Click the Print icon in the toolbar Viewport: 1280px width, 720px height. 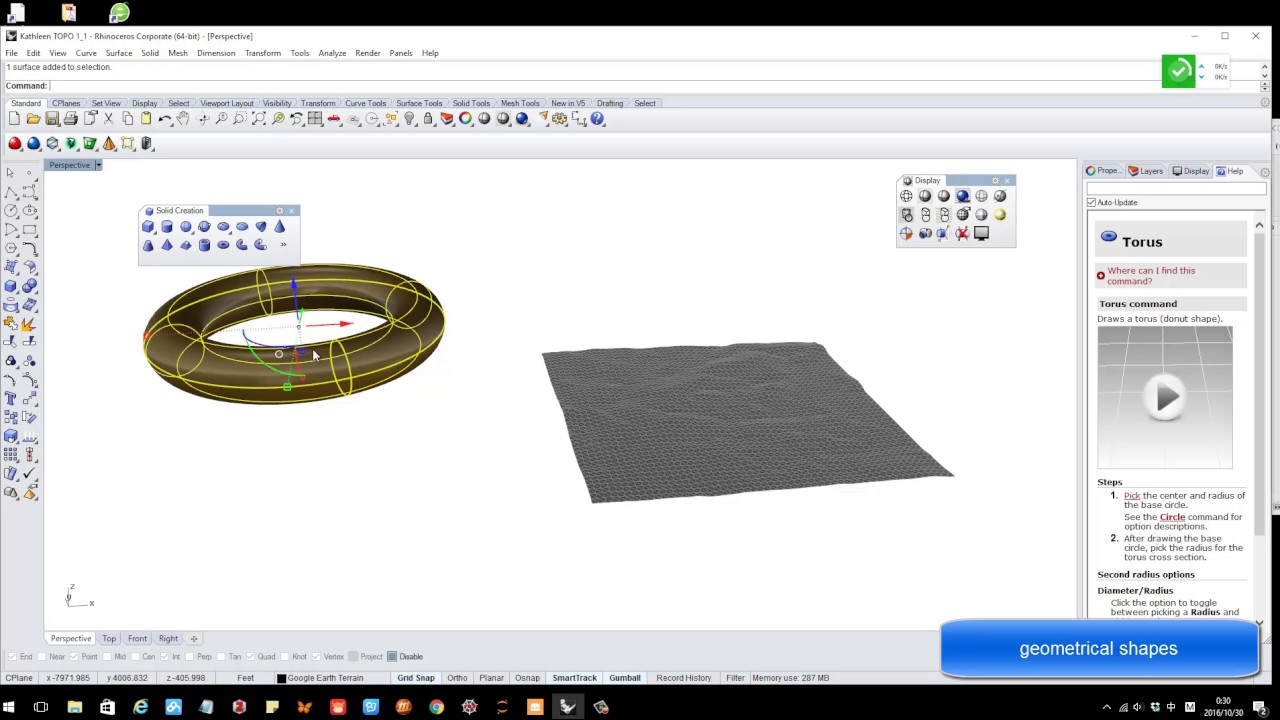pos(71,119)
